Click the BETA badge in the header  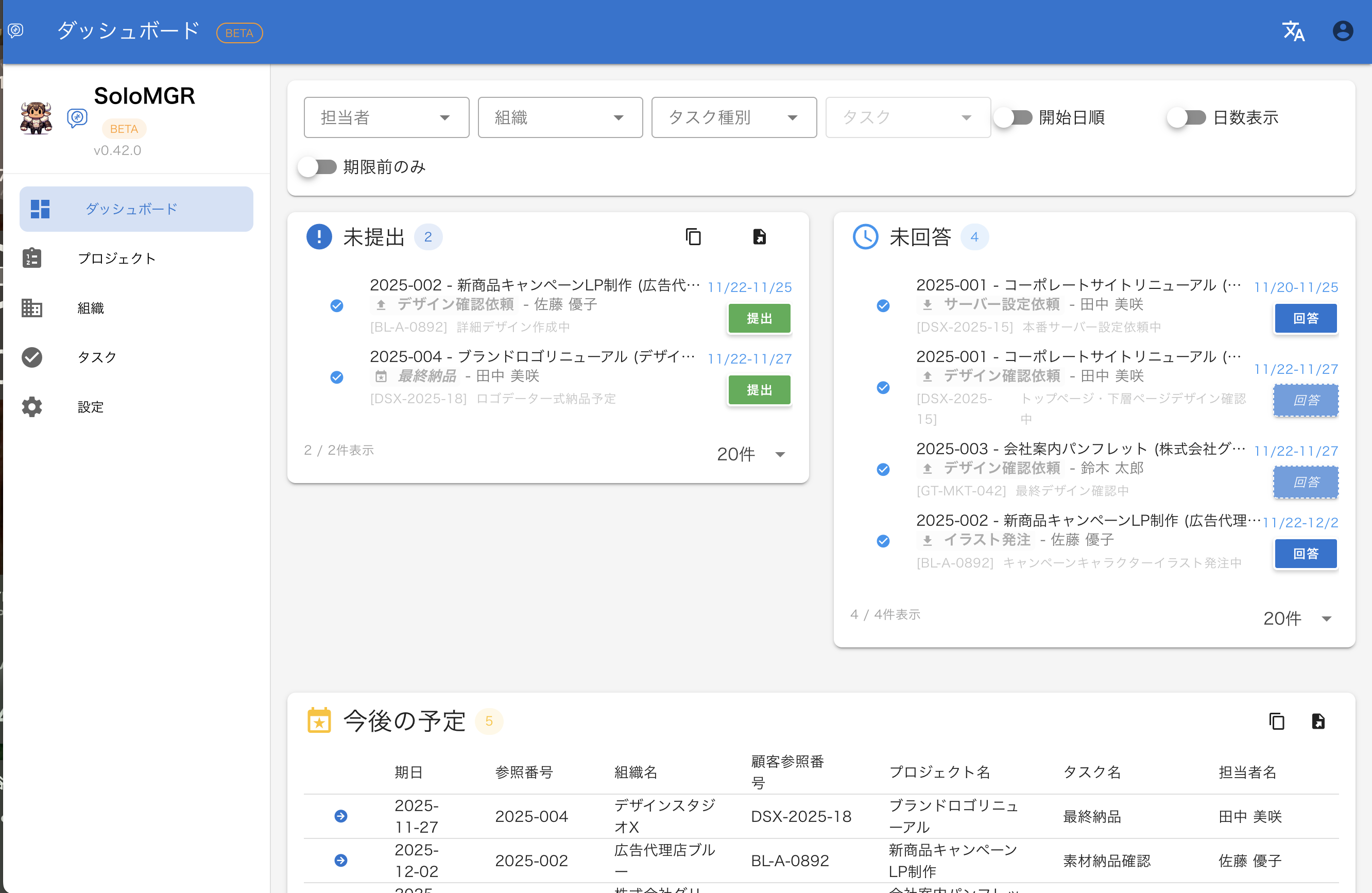click(239, 33)
